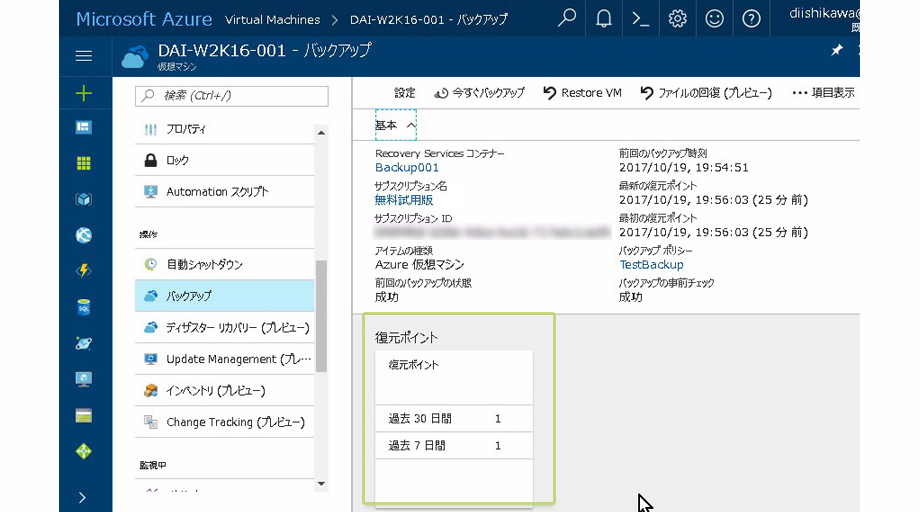The image size is (920, 512).
Task: Click the green plus new resource icon
Action: [84, 93]
